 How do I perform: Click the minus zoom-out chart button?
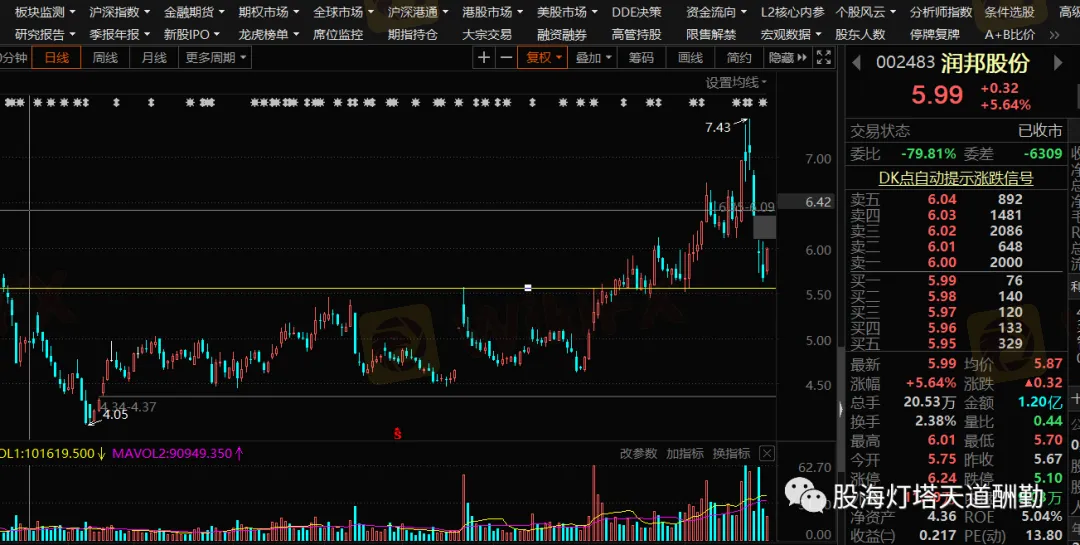coord(507,58)
